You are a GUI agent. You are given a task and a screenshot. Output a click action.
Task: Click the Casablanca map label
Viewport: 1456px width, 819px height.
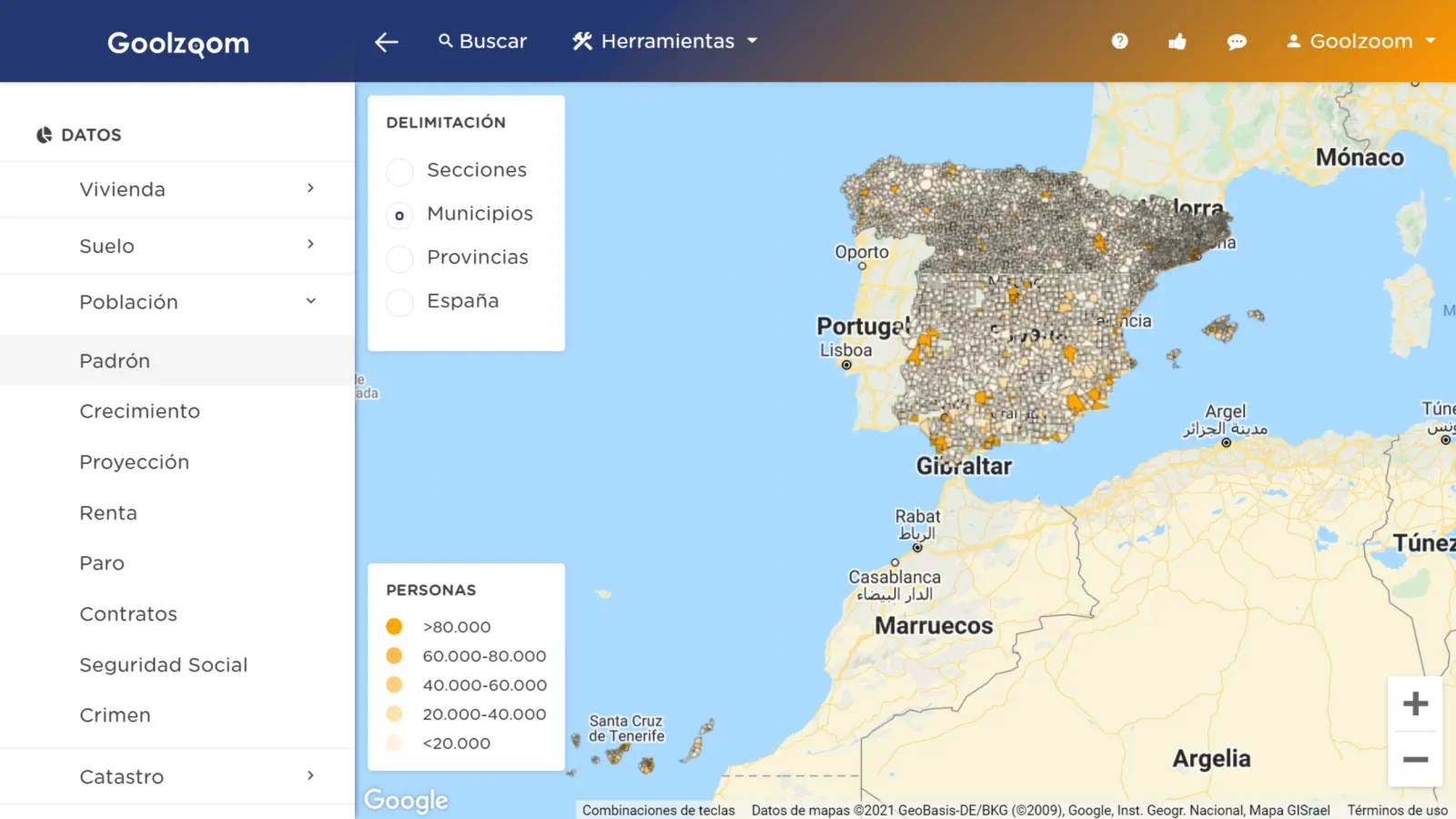click(x=895, y=577)
